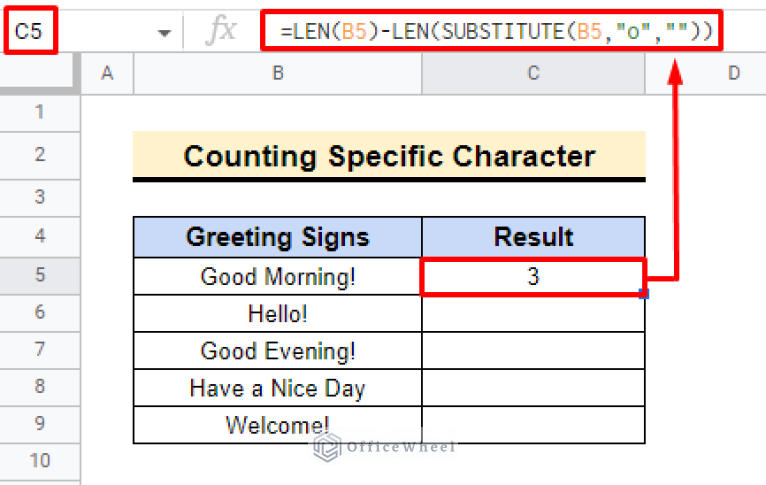Viewport: 766px width, 485px height.
Task: Click the fill handle on cell C5
Action: pos(645,294)
